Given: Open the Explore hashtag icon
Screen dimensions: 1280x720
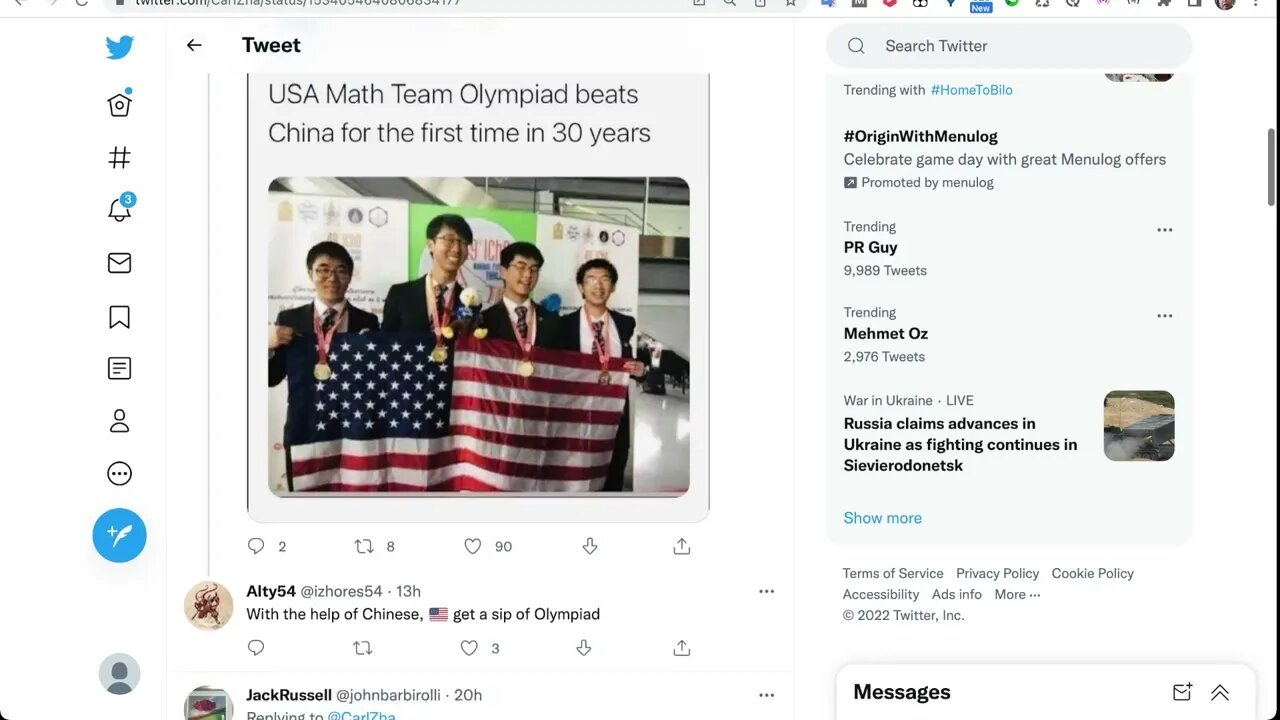Looking at the screenshot, I should [x=119, y=158].
